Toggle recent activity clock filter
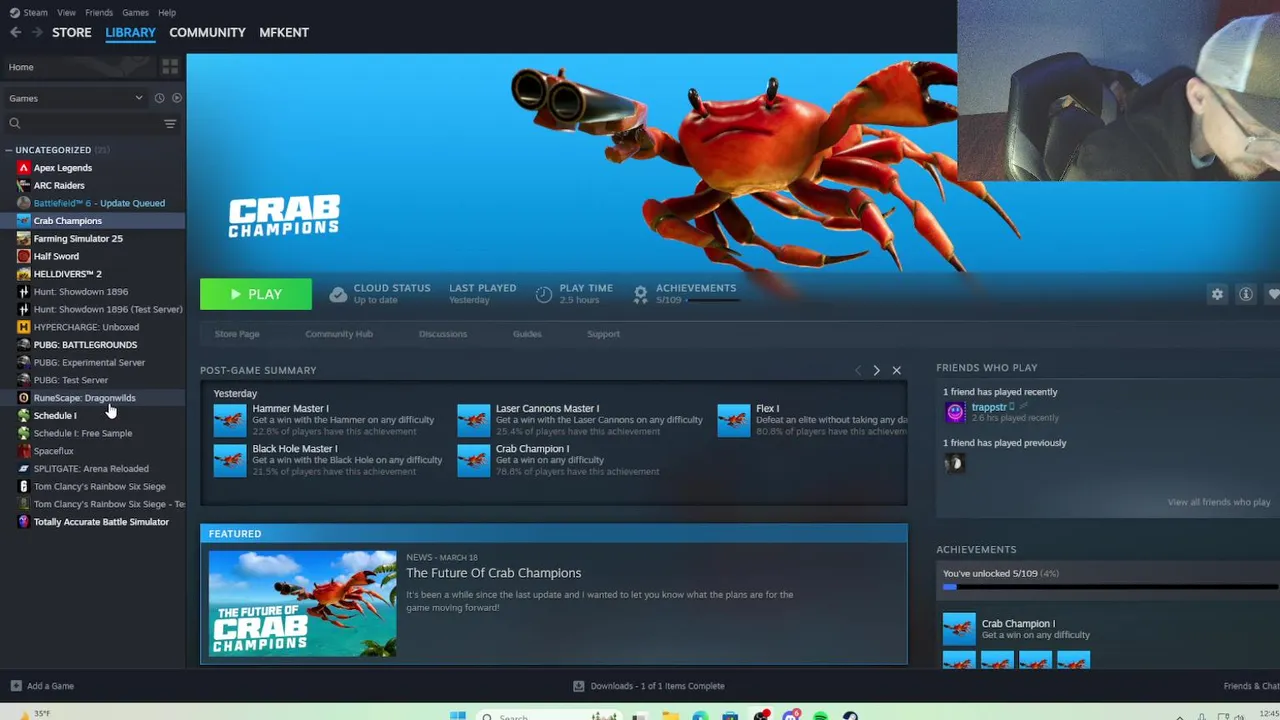Screen dimensions: 1280x720 coord(159,98)
